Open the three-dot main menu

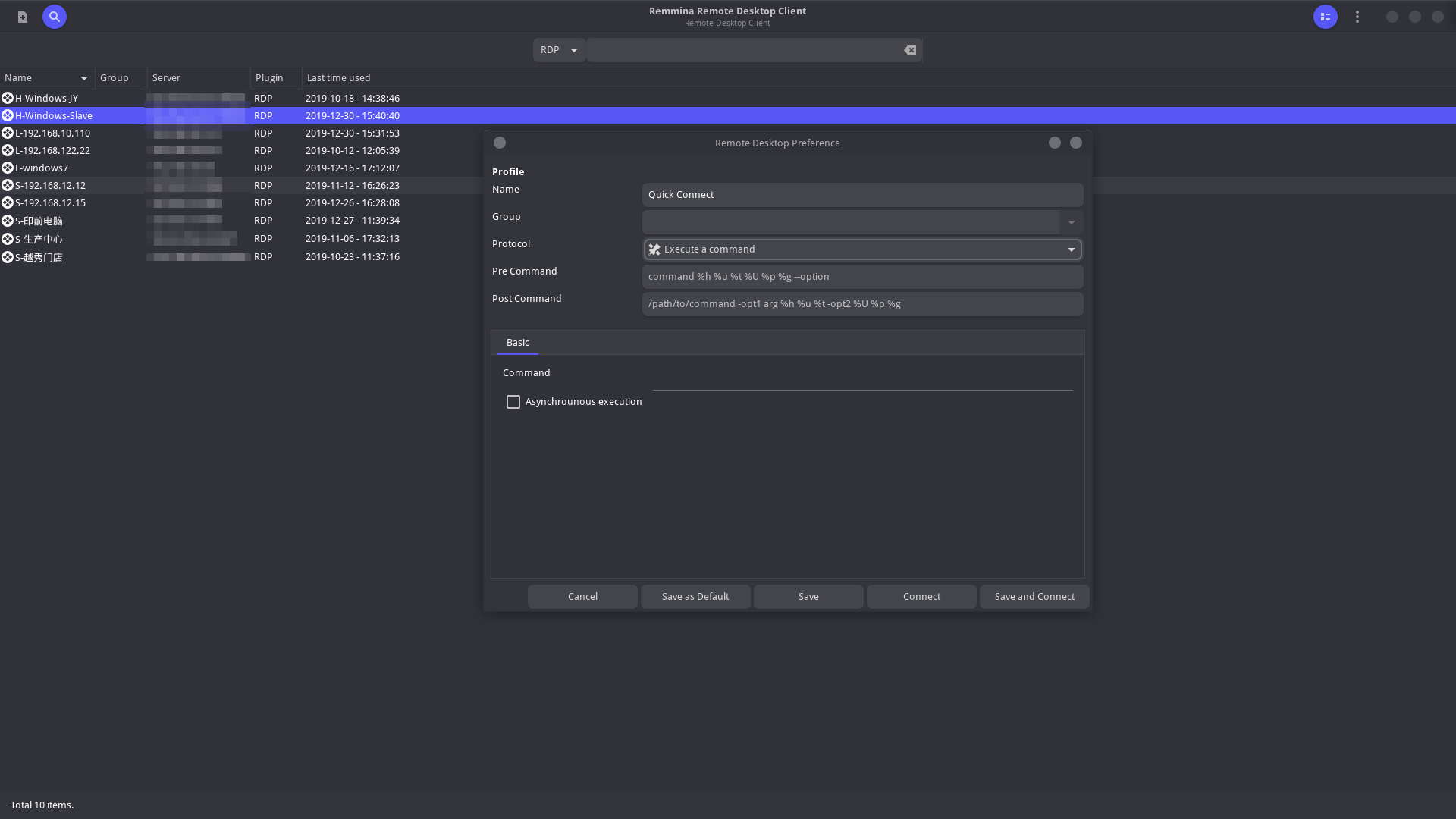1357,17
